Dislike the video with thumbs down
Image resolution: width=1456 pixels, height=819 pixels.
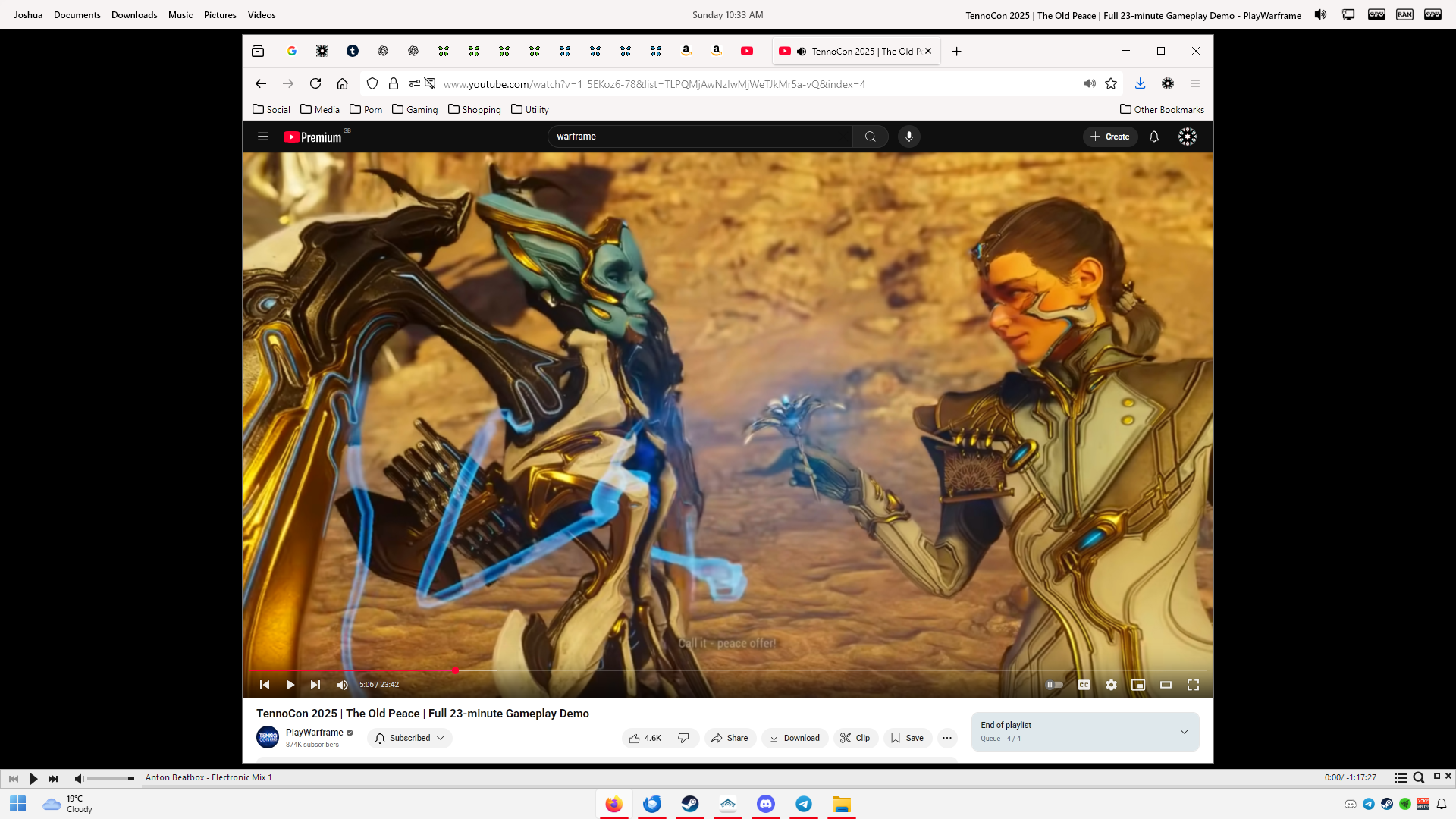pyautogui.click(x=684, y=738)
